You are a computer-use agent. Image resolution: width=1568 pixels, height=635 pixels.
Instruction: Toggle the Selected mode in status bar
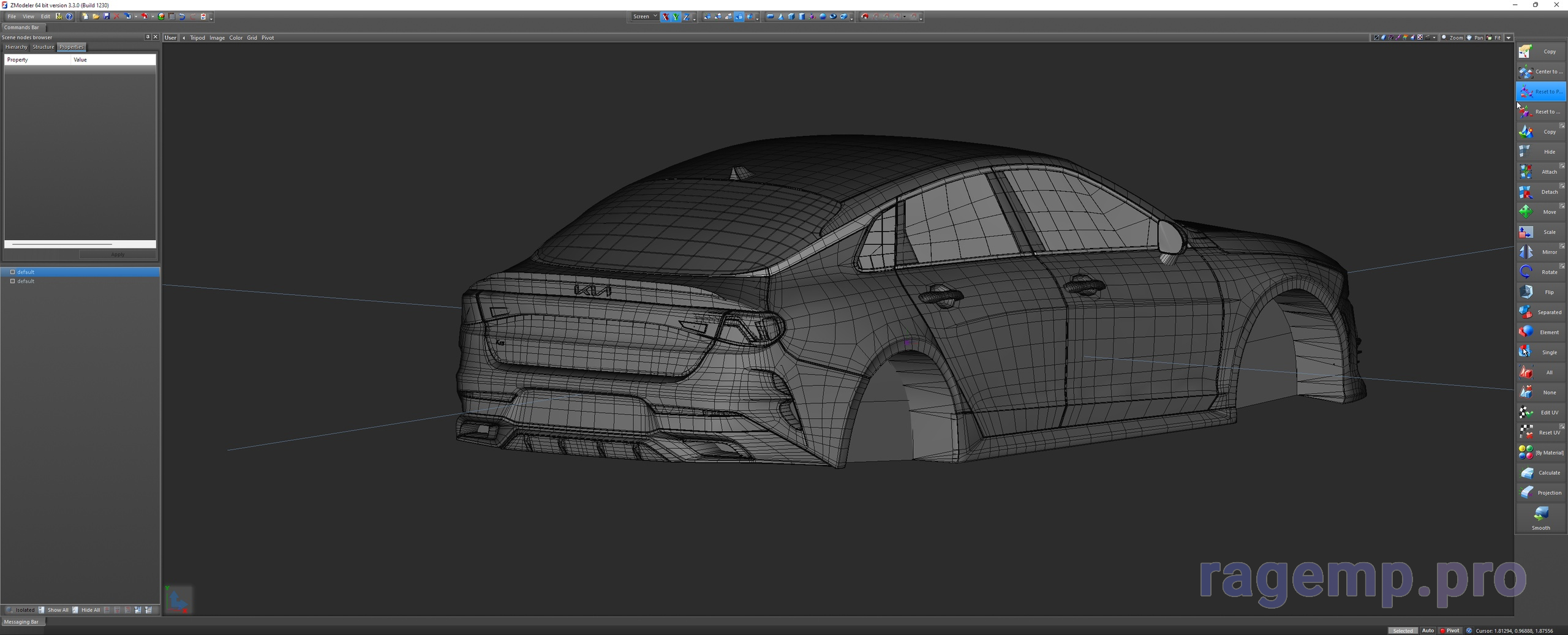pyautogui.click(x=1403, y=631)
